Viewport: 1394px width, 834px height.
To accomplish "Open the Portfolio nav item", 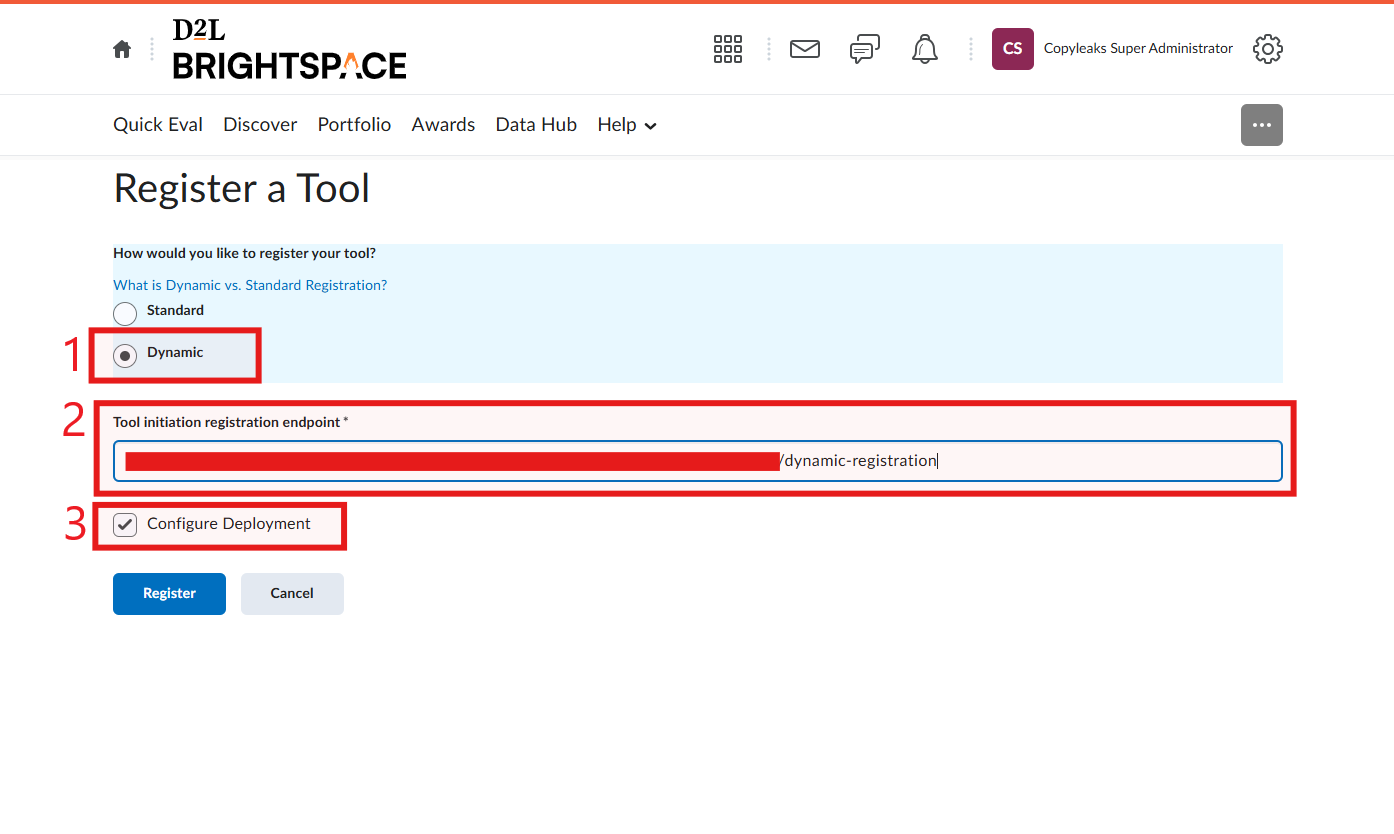I will (354, 125).
